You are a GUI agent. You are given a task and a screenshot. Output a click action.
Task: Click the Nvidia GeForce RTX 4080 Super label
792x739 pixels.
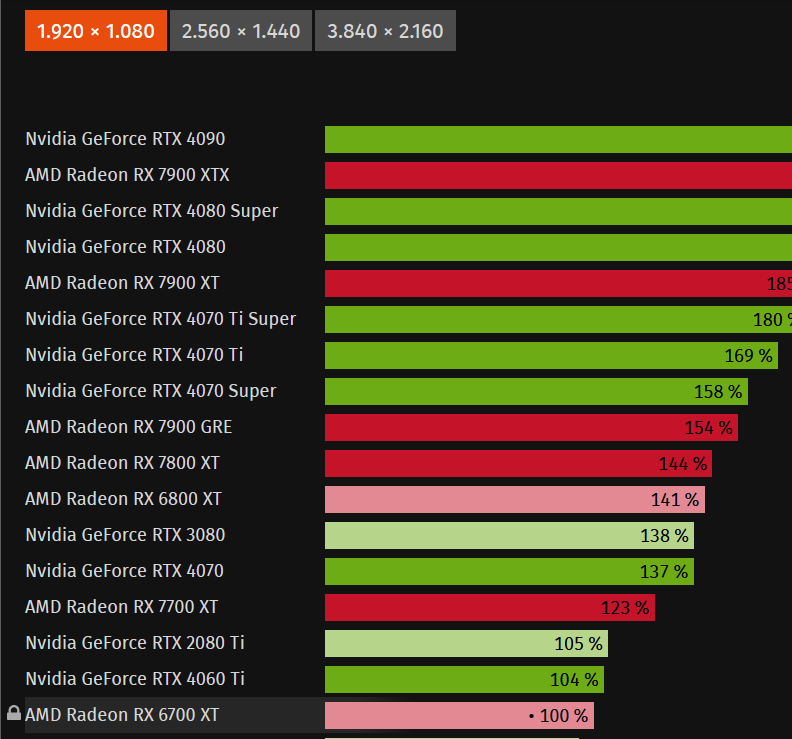pos(152,211)
